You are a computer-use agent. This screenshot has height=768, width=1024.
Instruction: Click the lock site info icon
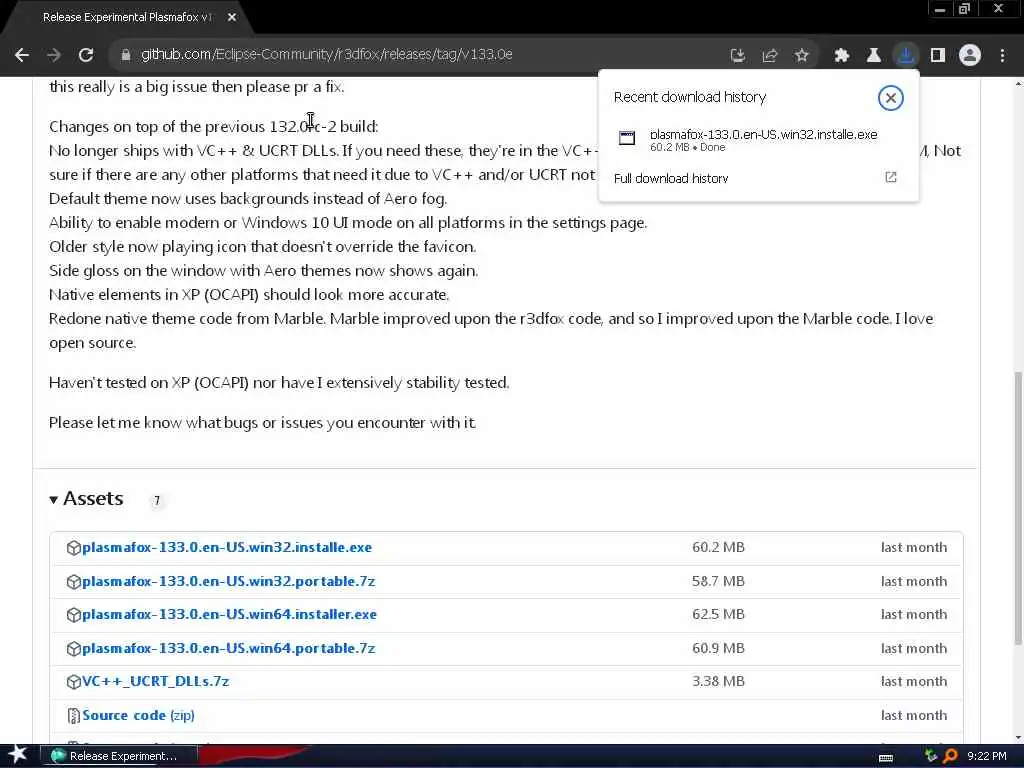click(126, 55)
